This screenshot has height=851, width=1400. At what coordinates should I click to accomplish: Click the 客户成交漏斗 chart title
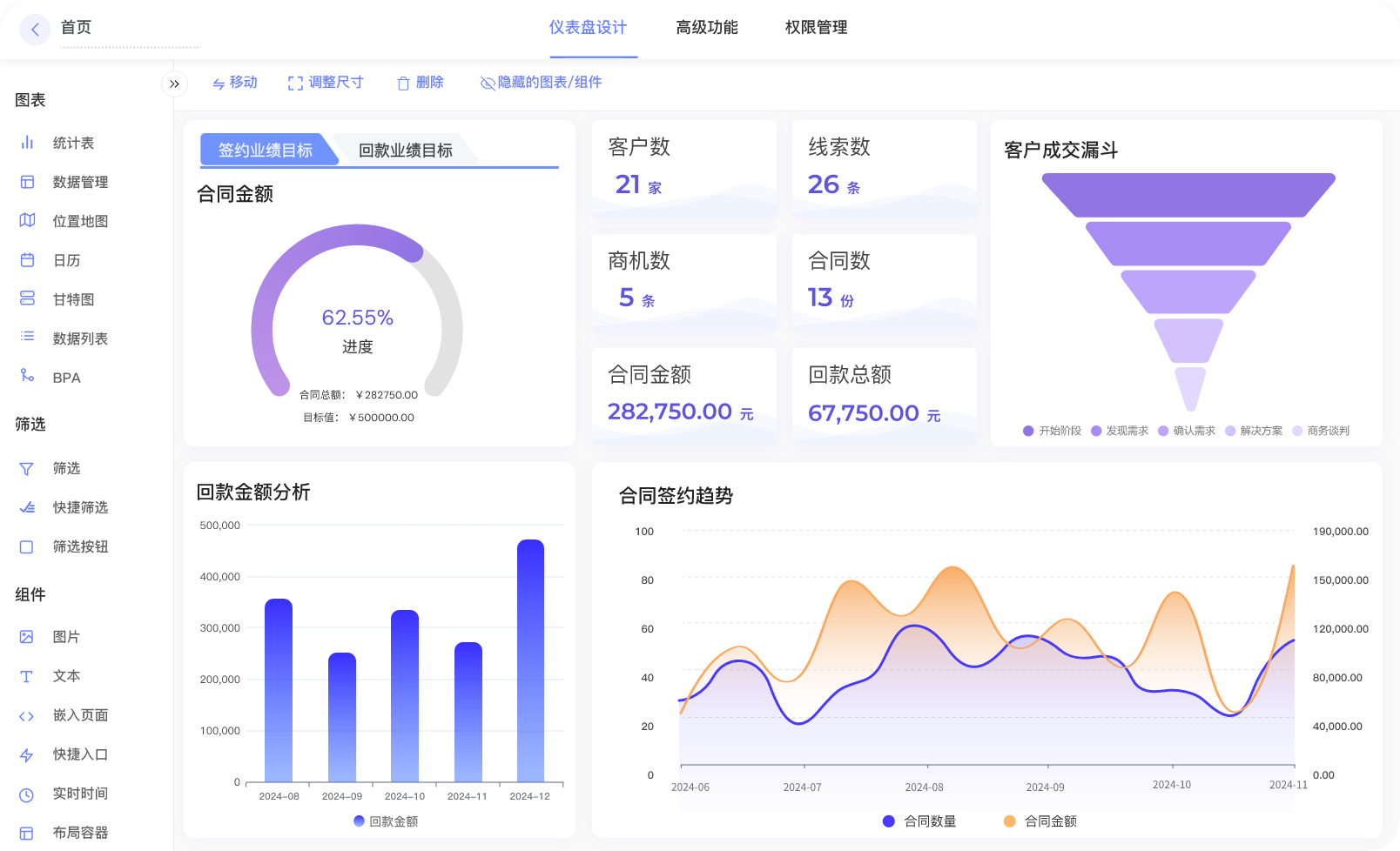pyautogui.click(x=1061, y=151)
